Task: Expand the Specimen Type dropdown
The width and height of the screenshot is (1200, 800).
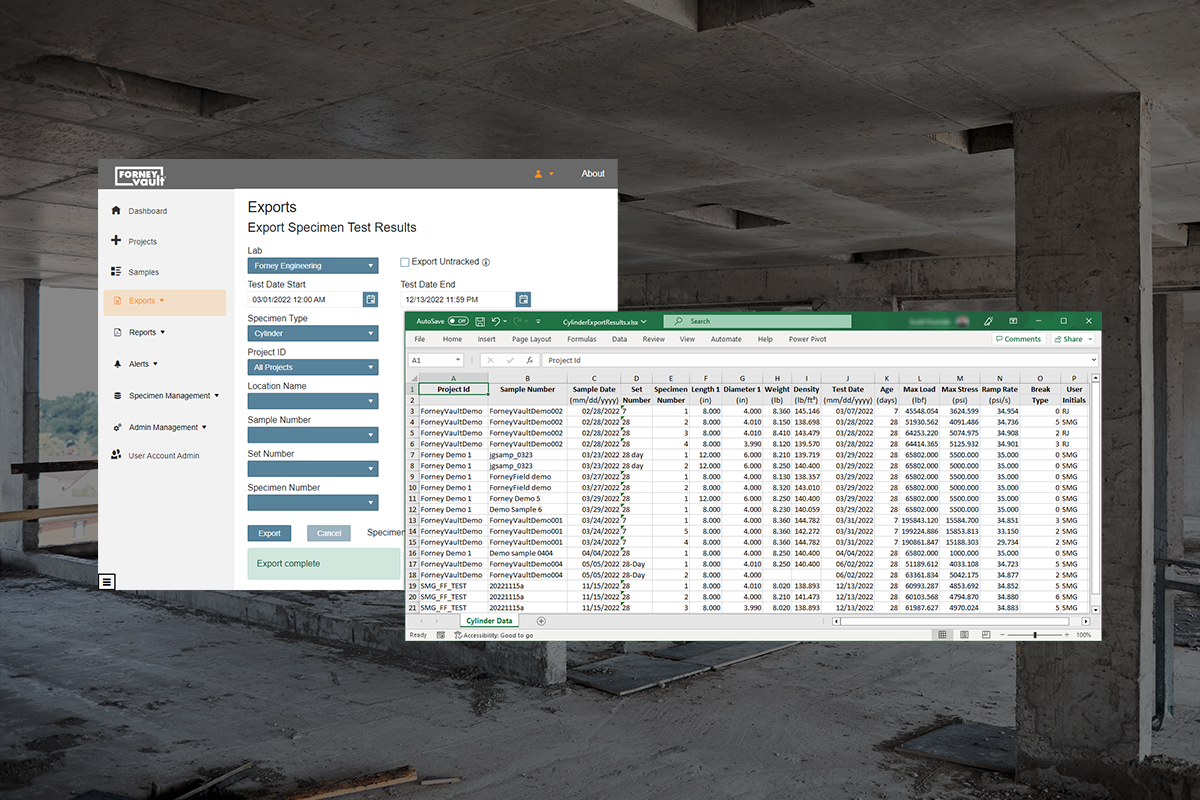Action: (313, 333)
